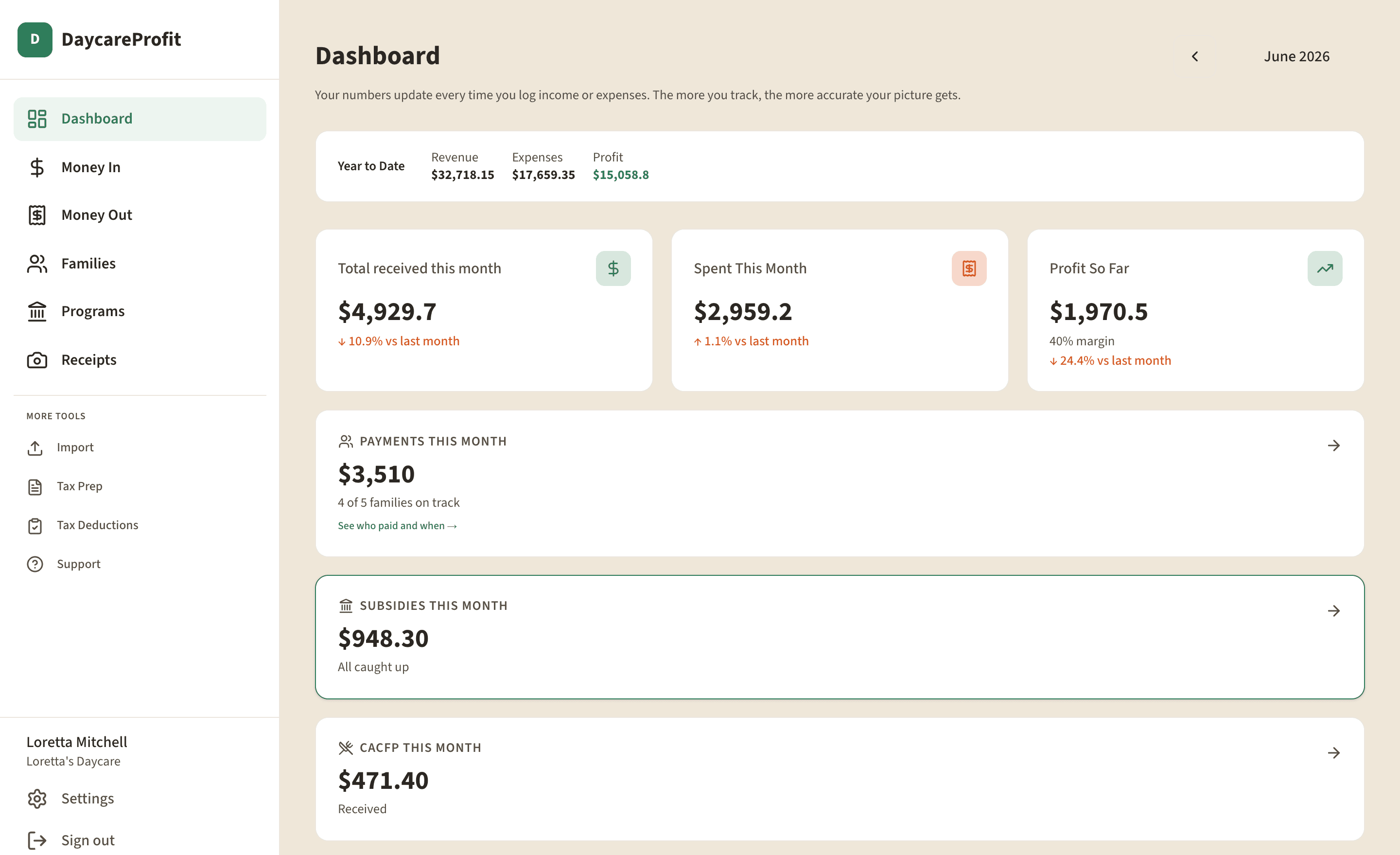Click year-to-date revenue $32,718.15
1400x855 pixels.
[x=462, y=175]
